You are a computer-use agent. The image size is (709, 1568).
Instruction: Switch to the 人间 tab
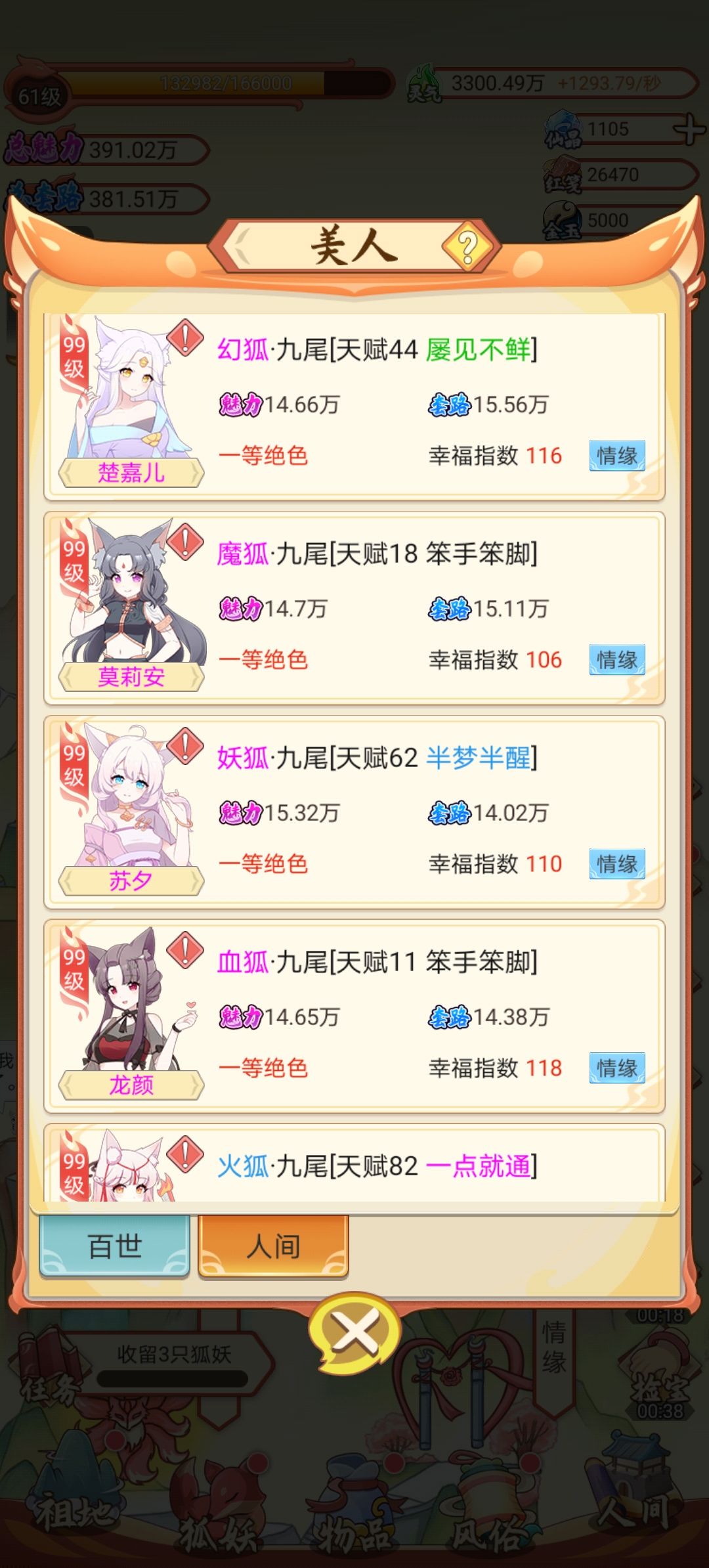coord(273,1246)
